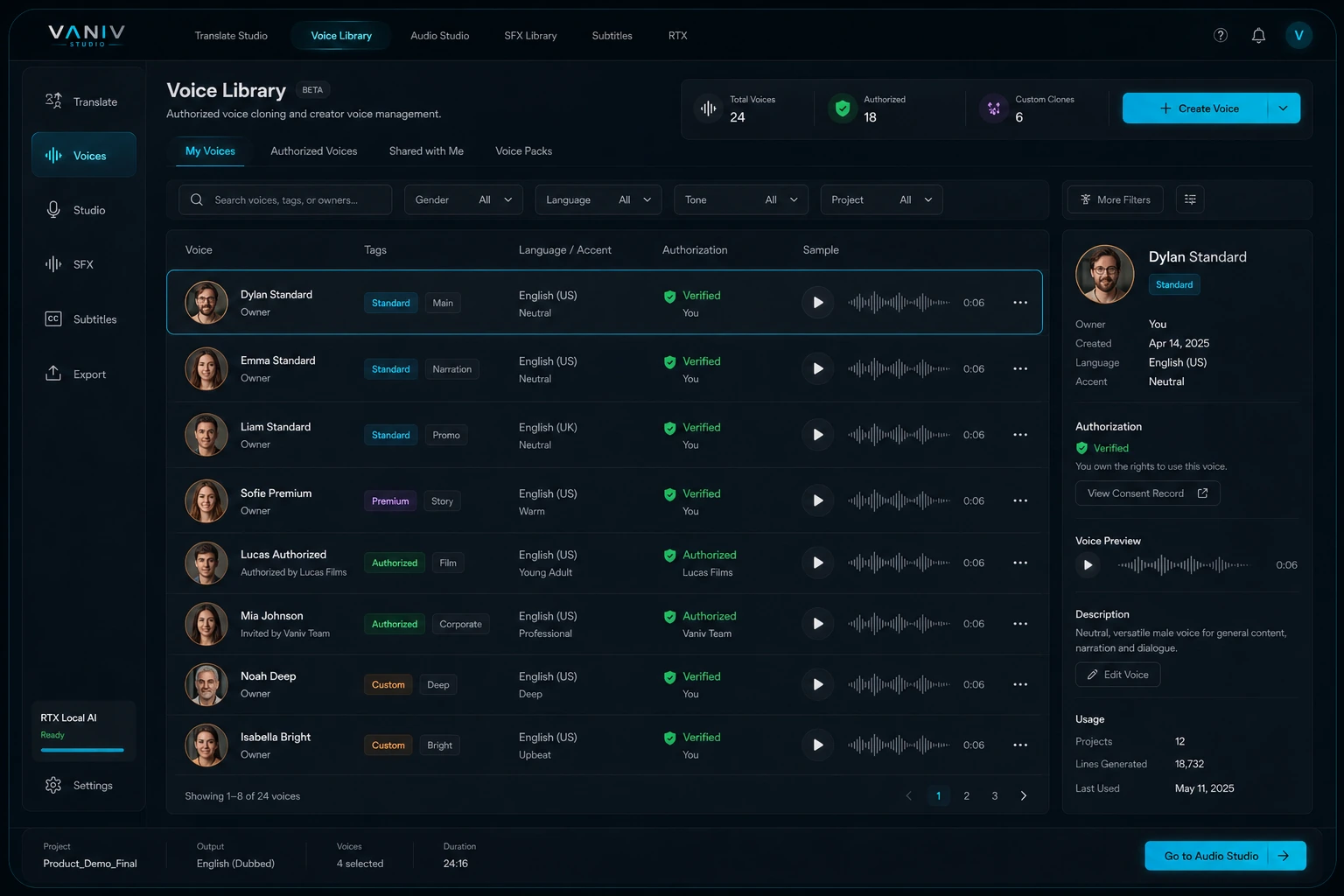The height and width of the screenshot is (896, 1344).
Task: Open the SFX sidebar section
Action: [x=83, y=263]
